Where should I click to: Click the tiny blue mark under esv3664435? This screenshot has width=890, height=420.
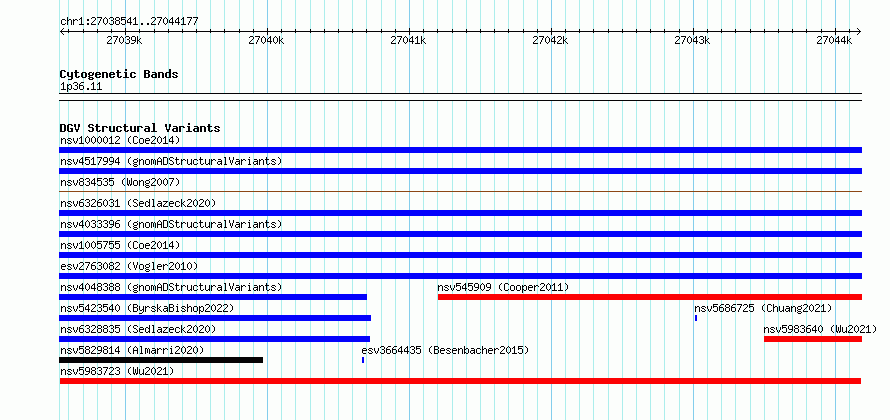tap(363, 360)
